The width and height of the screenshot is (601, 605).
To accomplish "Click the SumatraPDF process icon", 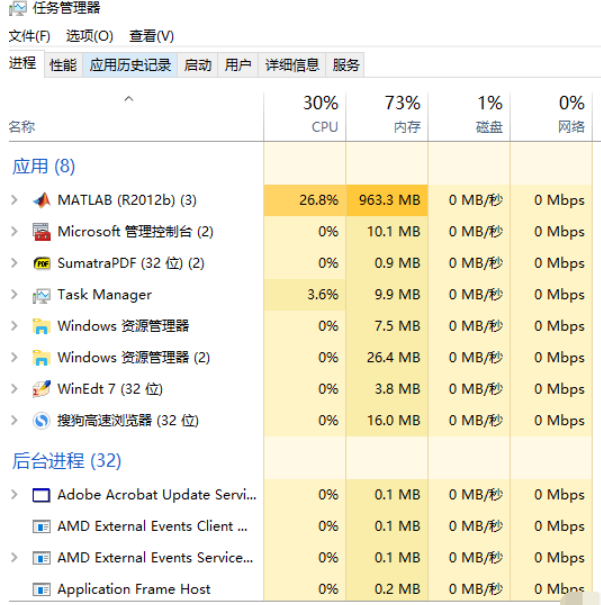I will [x=41, y=263].
